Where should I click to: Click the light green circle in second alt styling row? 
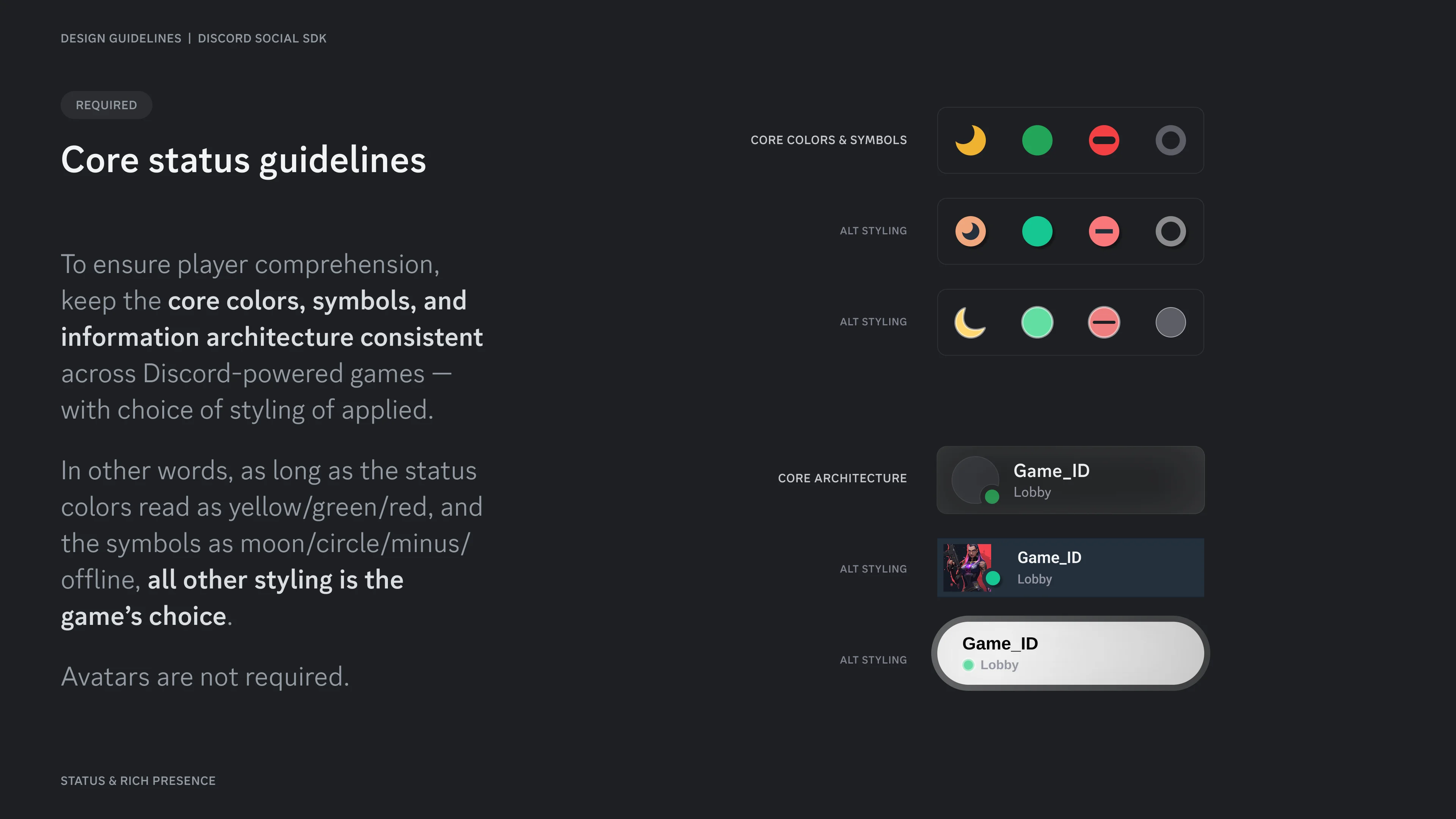pyautogui.click(x=1037, y=322)
